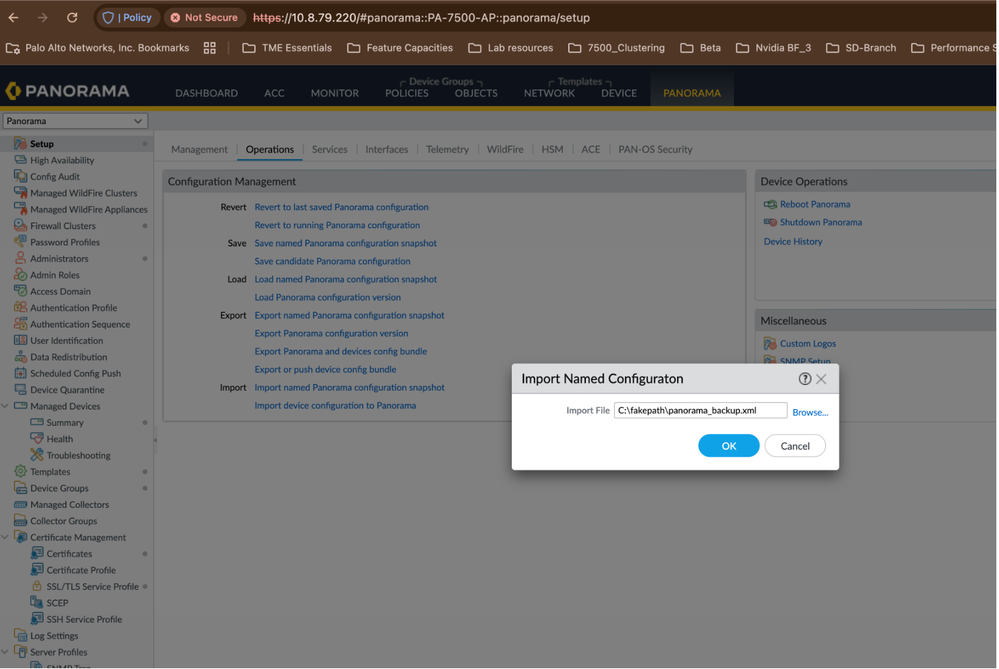Switch to the Management tab
Viewport: 999px width, 669px height.
[199, 149]
